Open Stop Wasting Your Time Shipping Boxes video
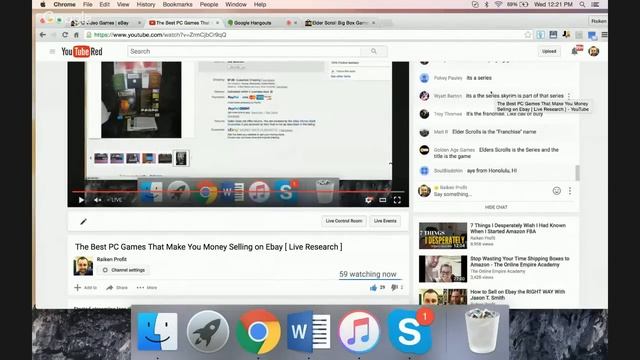The height and width of the screenshot is (360, 640). point(520,262)
